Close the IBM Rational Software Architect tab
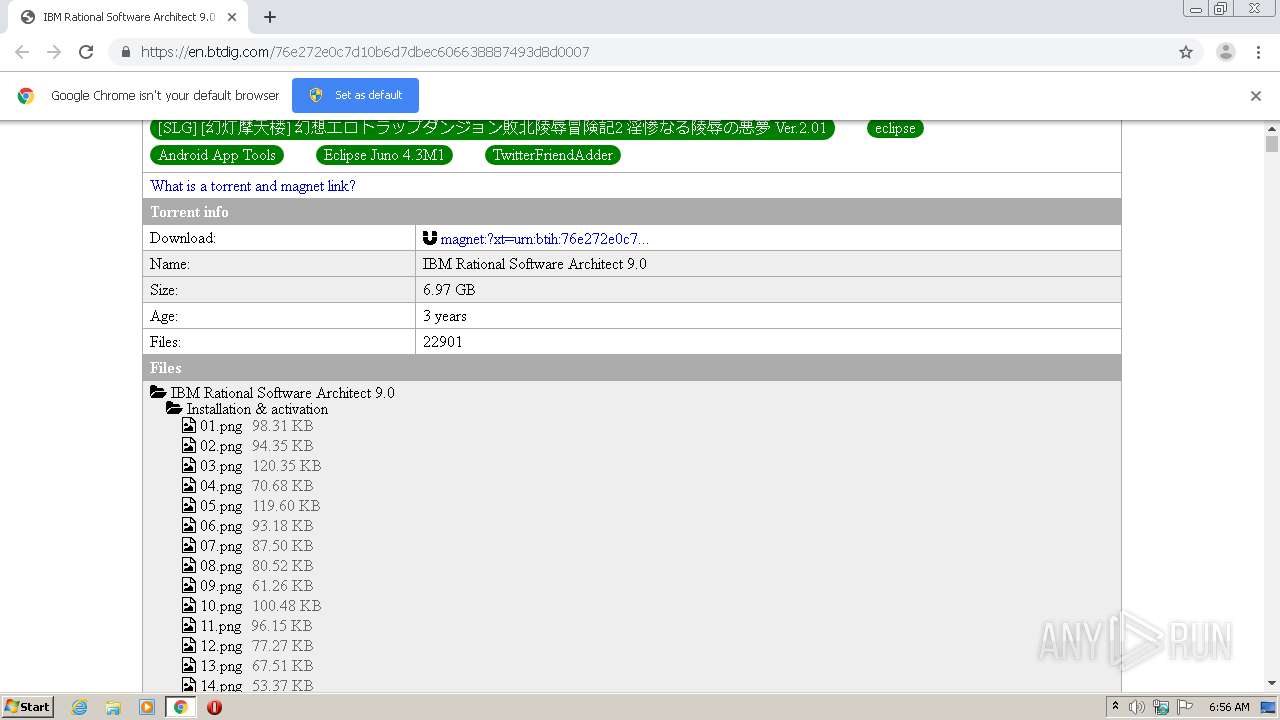The height and width of the screenshot is (720, 1280). point(232,17)
